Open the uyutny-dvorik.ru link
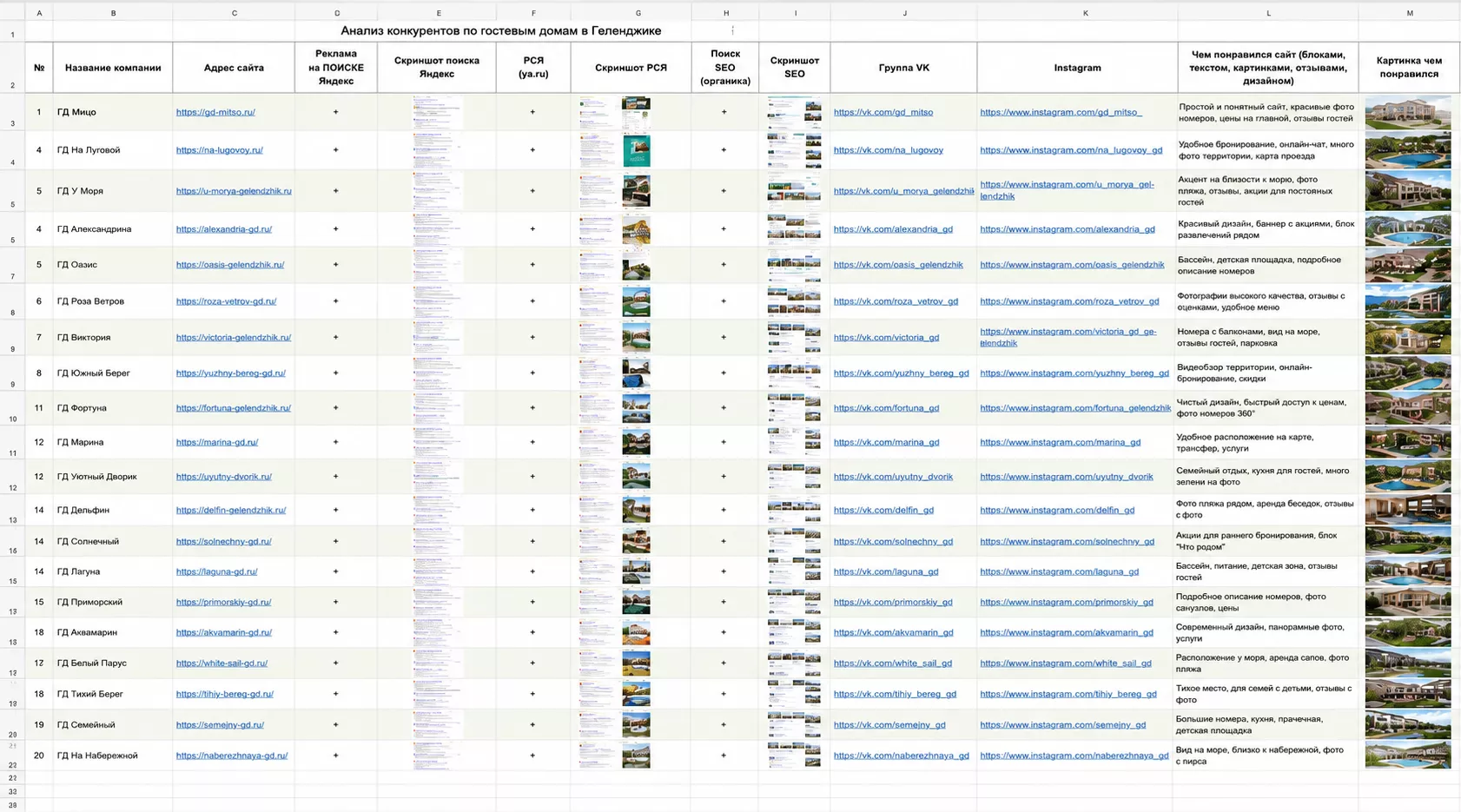Viewport: 1461px width, 812px height. [x=223, y=477]
